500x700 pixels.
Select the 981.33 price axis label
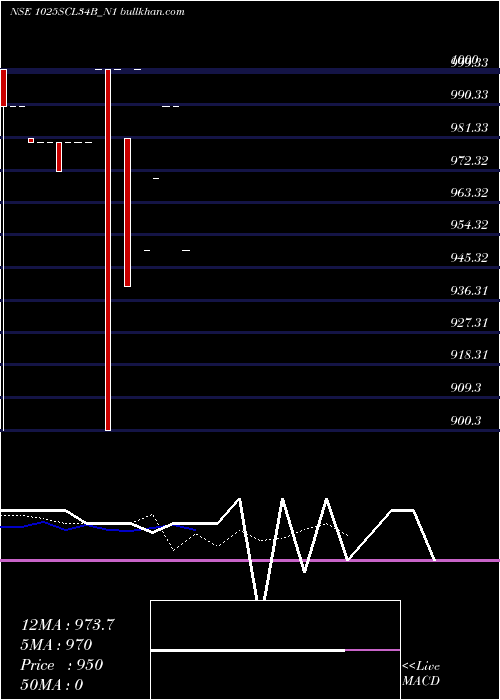469,128
